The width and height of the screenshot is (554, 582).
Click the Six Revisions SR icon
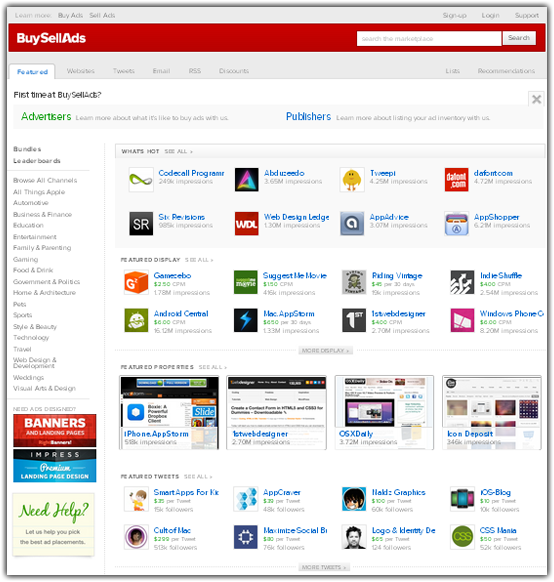click(141, 224)
